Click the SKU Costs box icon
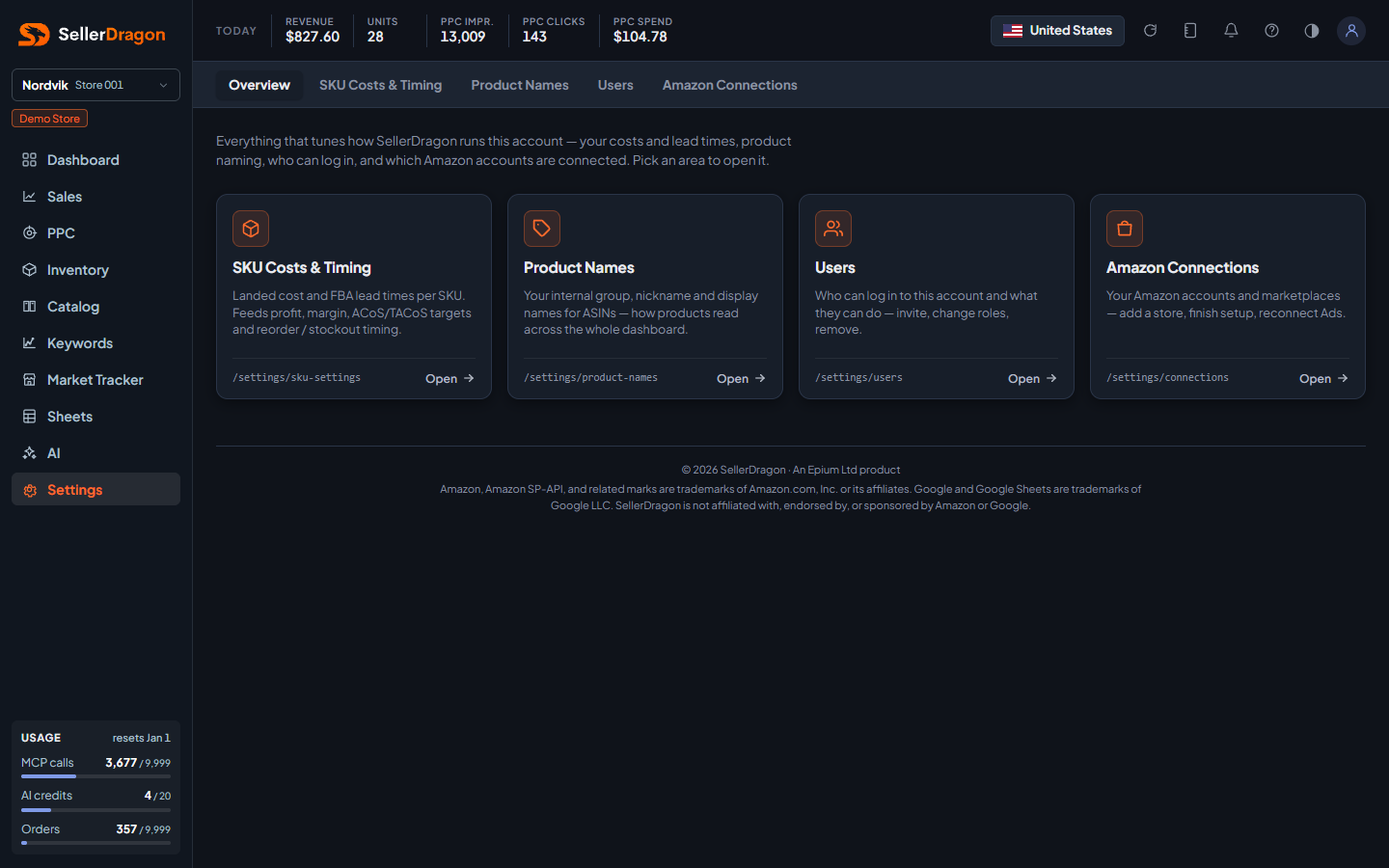This screenshot has width=1389, height=868. pyautogui.click(x=251, y=229)
